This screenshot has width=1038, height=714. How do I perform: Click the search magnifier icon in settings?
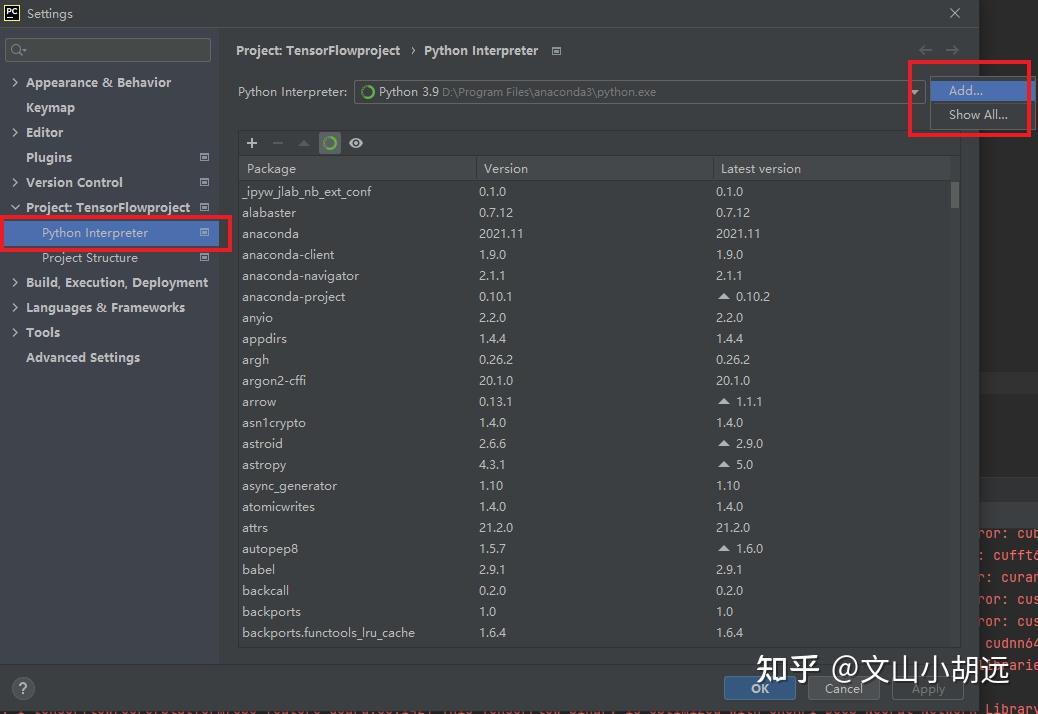click(18, 50)
